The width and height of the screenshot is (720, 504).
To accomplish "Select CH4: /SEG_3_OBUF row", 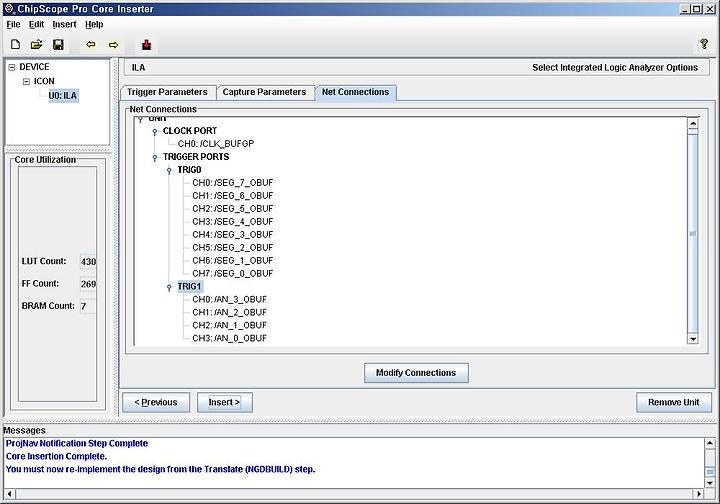I will point(233,235).
